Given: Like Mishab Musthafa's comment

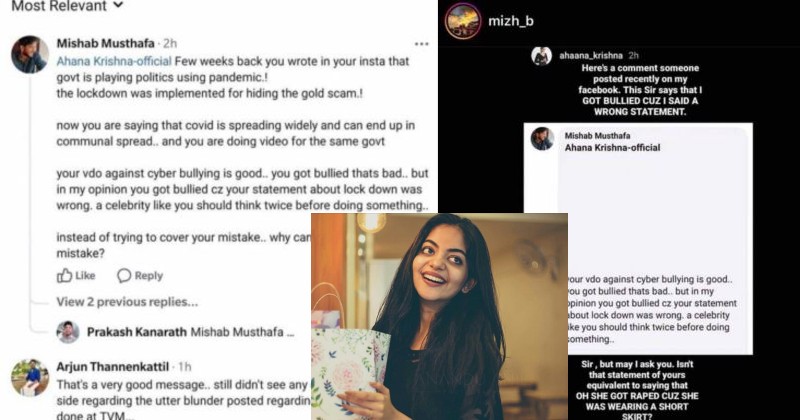Looking at the screenshot, I should 76,276.
